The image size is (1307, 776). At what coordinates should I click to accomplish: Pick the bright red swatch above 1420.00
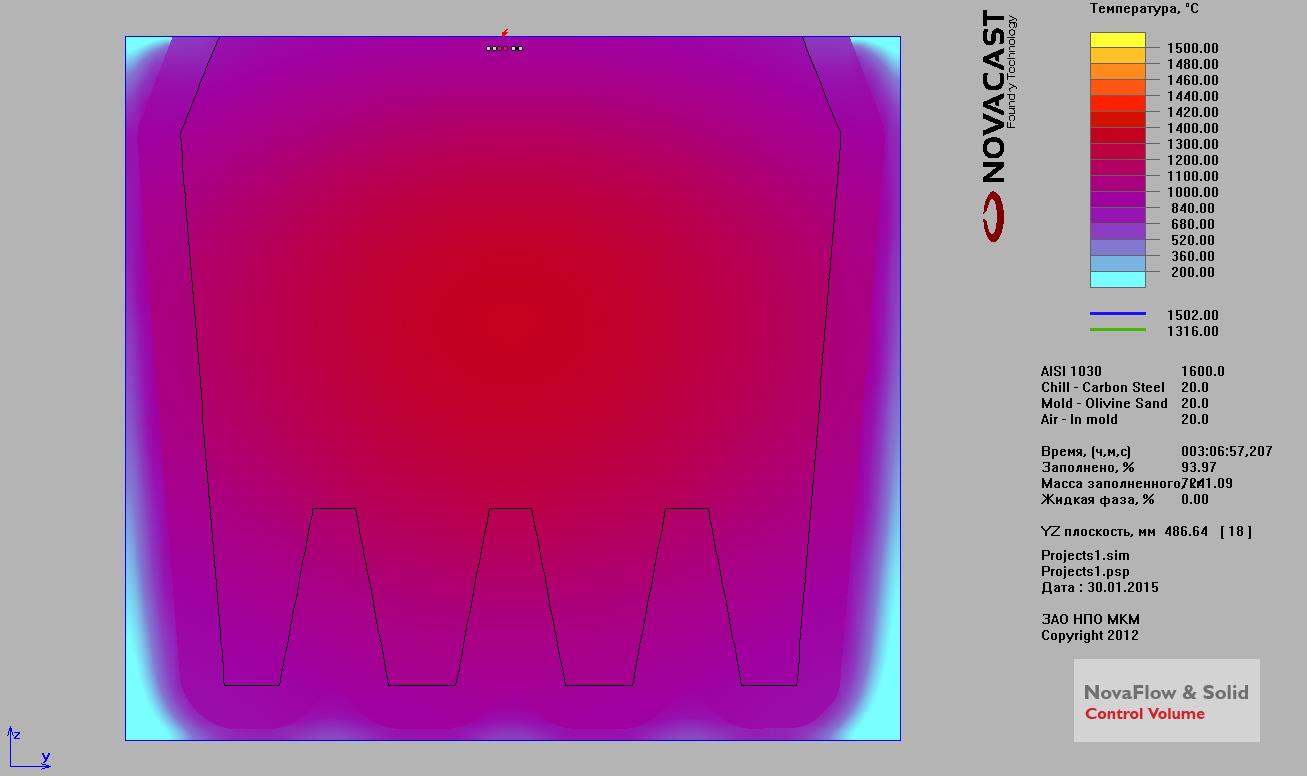(x=1117, y=104)
